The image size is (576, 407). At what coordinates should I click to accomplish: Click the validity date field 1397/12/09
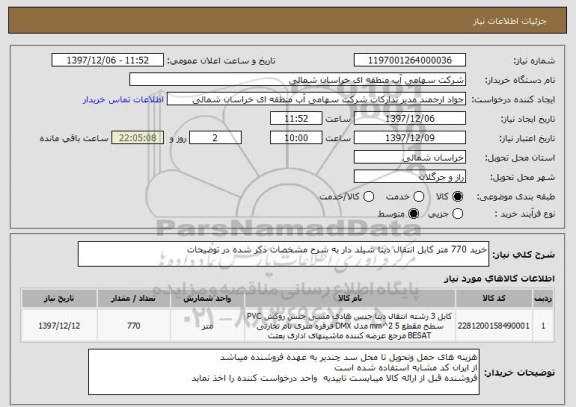pos(410,138)
